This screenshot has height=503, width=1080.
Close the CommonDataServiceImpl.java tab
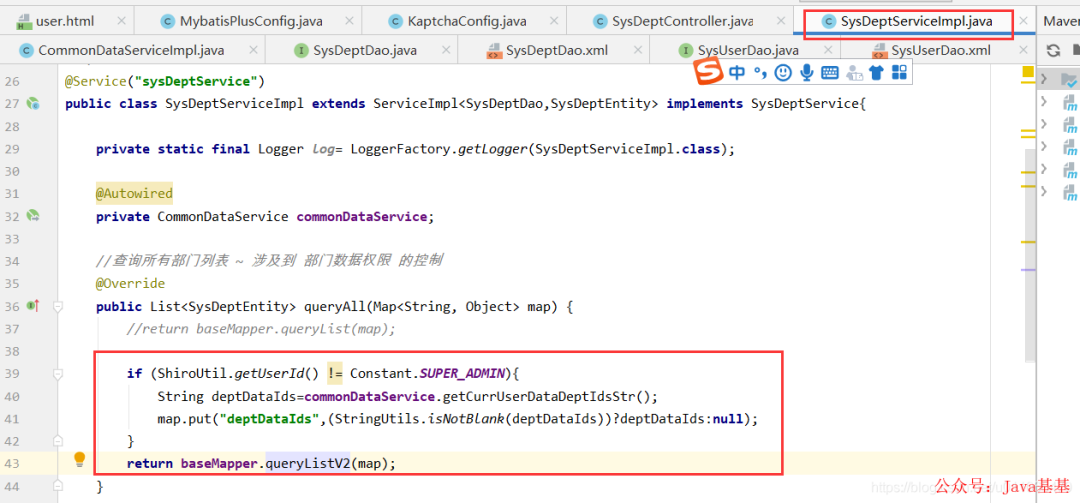click(x=253, y=50)
